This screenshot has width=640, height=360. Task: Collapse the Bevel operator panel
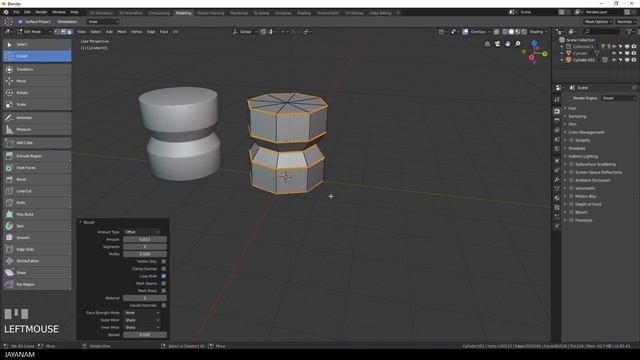(x=80, y=222)
